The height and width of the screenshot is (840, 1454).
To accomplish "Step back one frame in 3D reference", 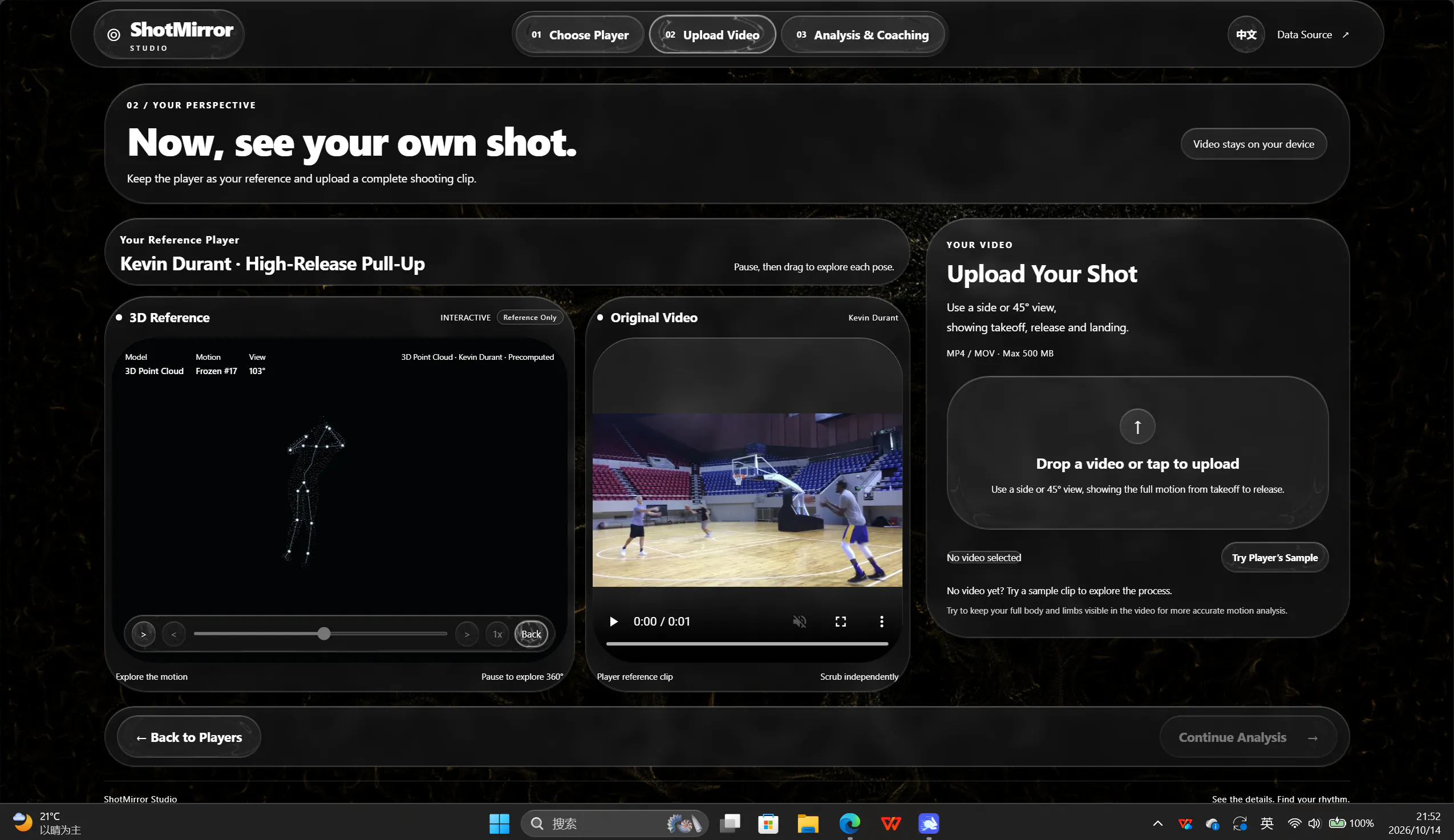I will [173, 634].
